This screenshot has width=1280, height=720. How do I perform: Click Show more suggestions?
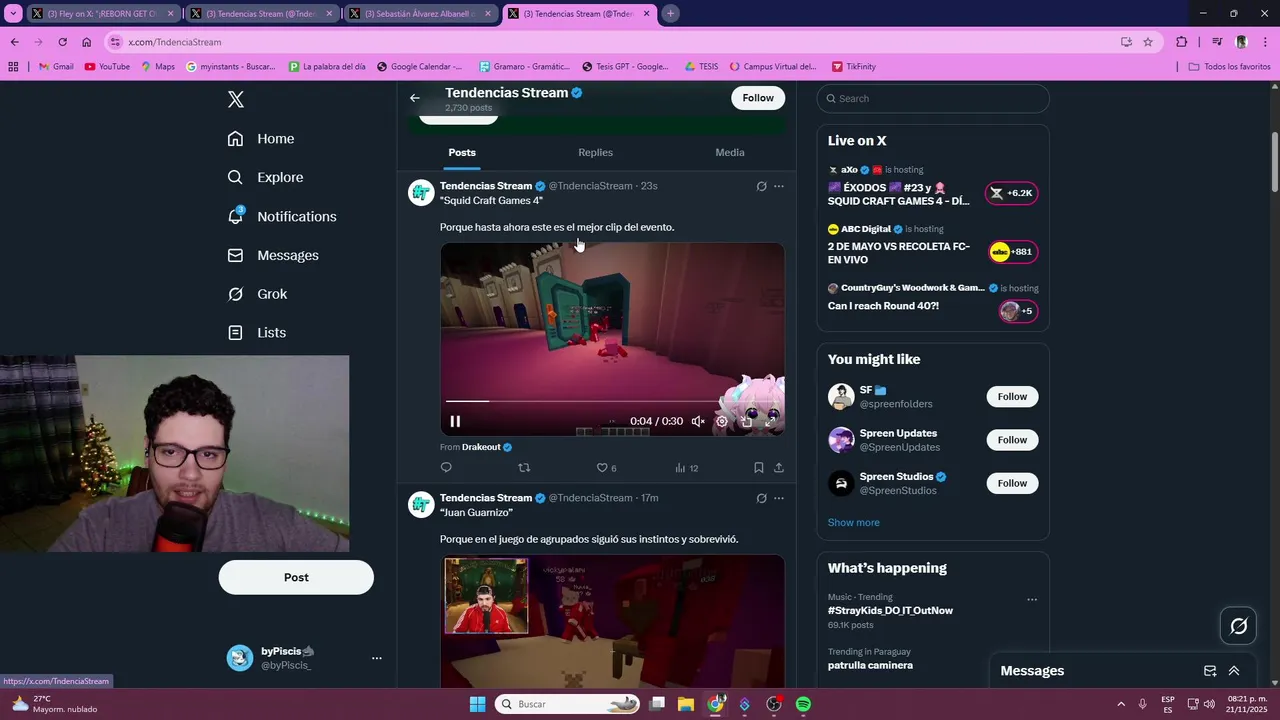[x=854, y=522]
